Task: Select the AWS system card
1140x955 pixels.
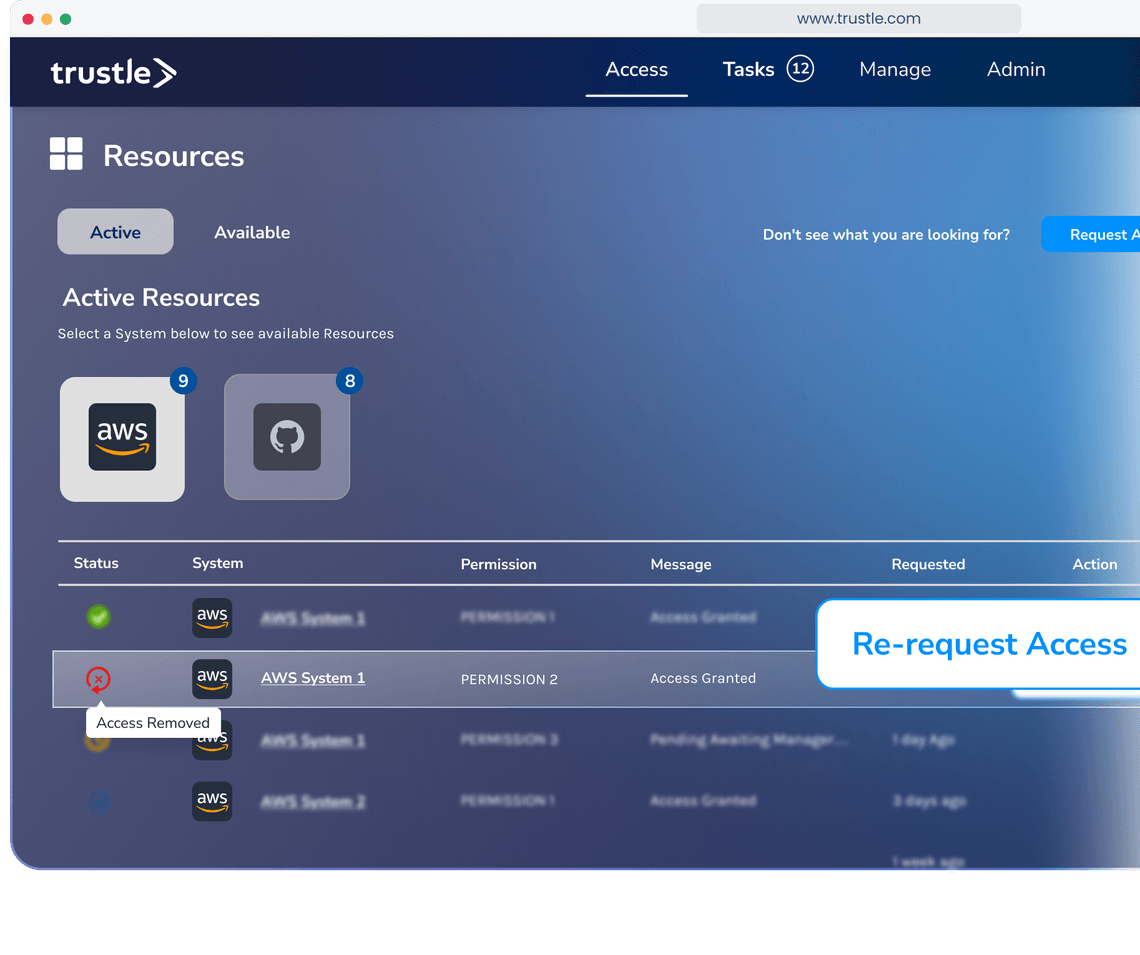Action: pyautogui.click(x=122, y=439)
